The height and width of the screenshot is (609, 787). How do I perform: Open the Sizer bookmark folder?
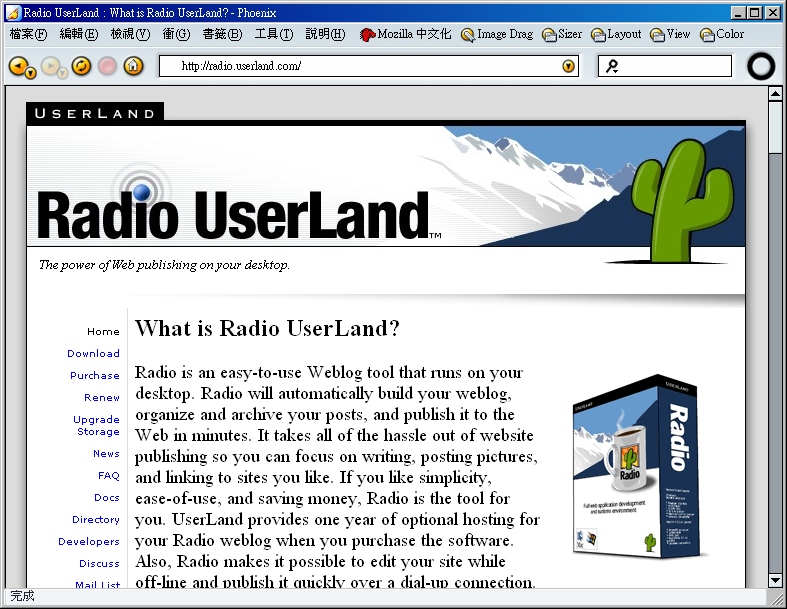pyautogui.click(x=562, y=34)
